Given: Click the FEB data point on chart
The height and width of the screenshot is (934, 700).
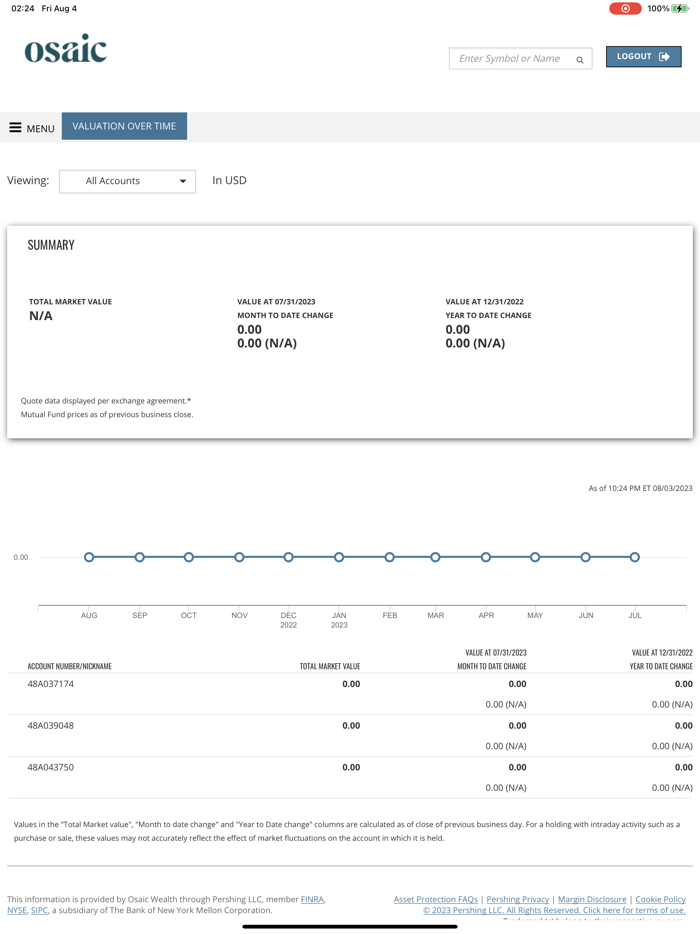Looking at the screenshot, I should (x=390, y=558).
